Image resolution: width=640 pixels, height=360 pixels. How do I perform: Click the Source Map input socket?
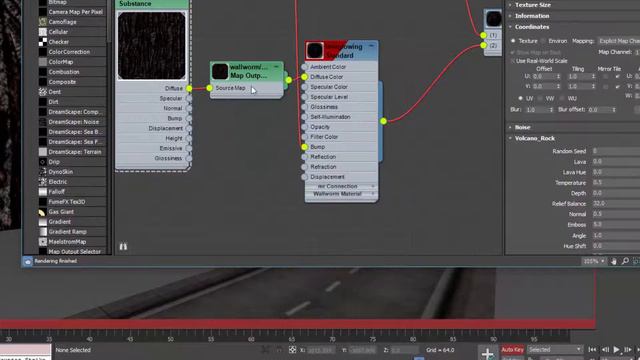[209, 88]
